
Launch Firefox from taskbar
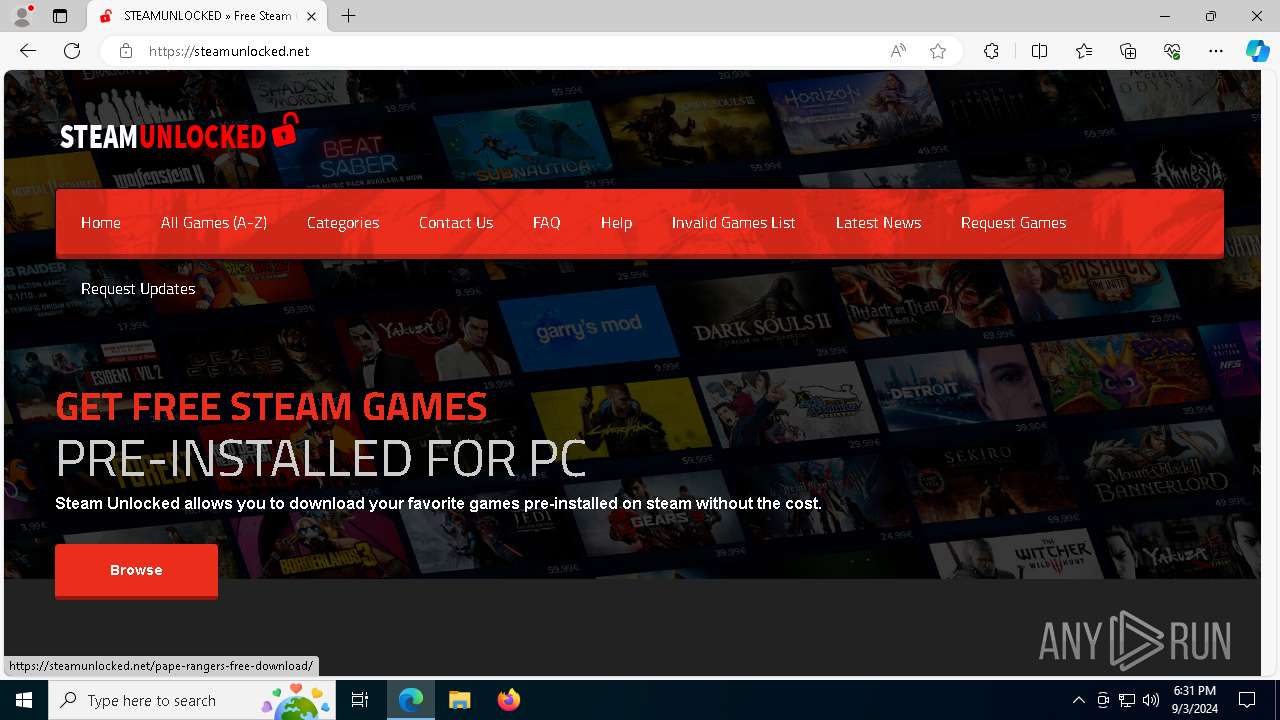508,700
